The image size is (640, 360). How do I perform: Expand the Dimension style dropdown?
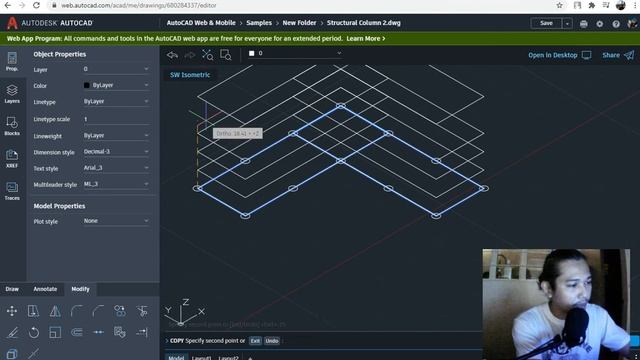point(116,151)
